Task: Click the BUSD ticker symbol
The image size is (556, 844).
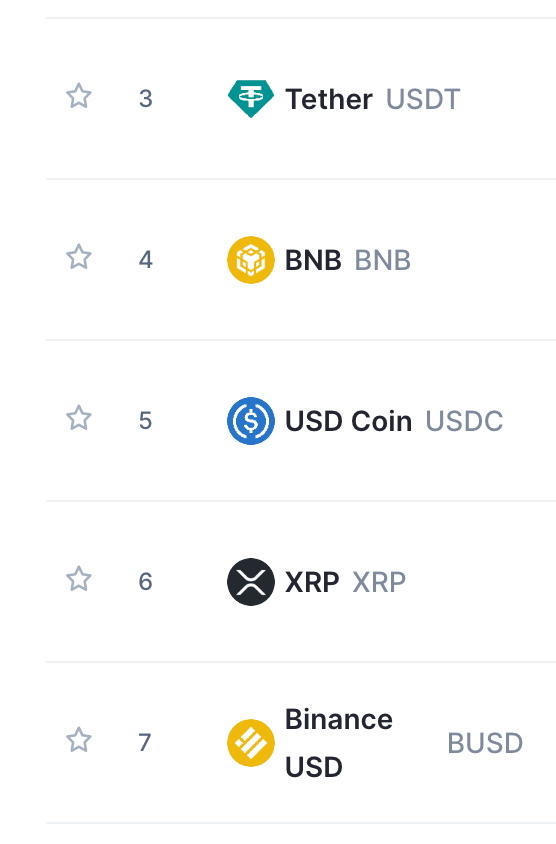Action: [485, 743]
